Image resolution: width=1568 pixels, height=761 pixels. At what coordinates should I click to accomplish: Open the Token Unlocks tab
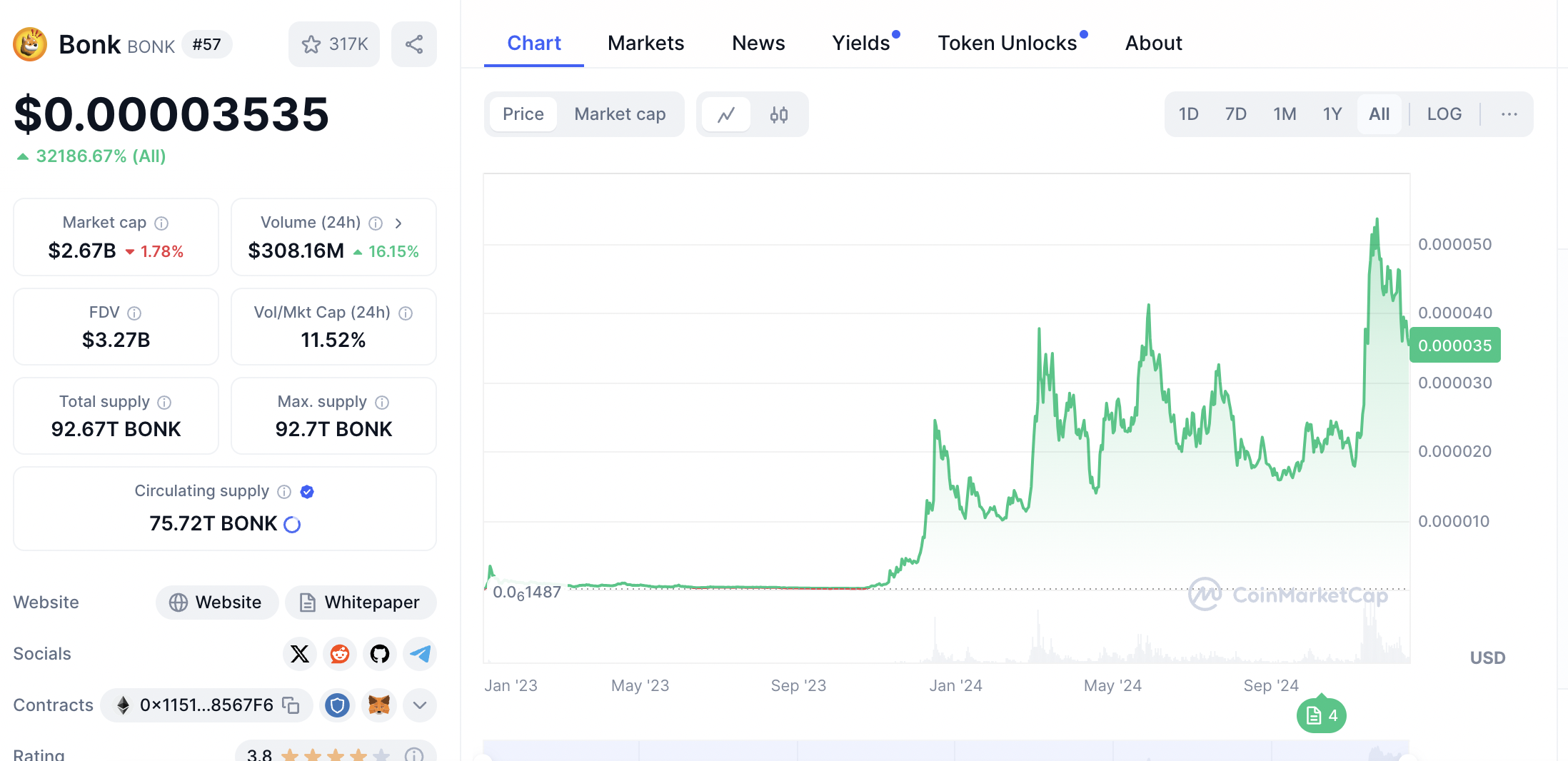(x=1007, y=43)
